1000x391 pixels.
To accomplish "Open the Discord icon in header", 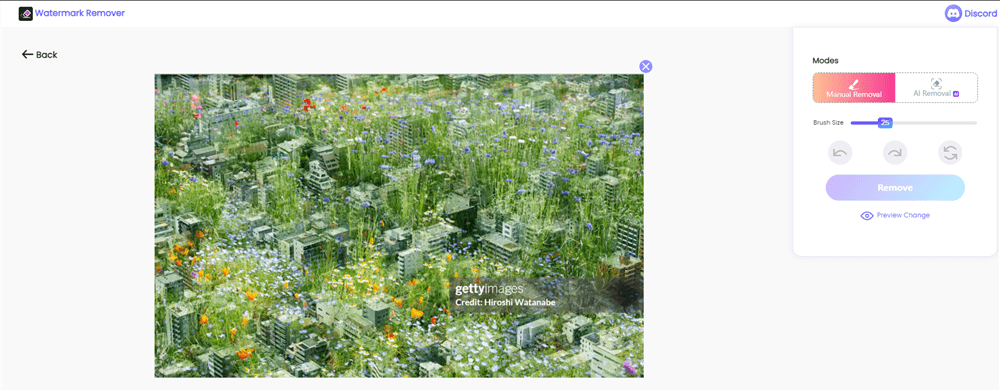I will pos(953,13).
